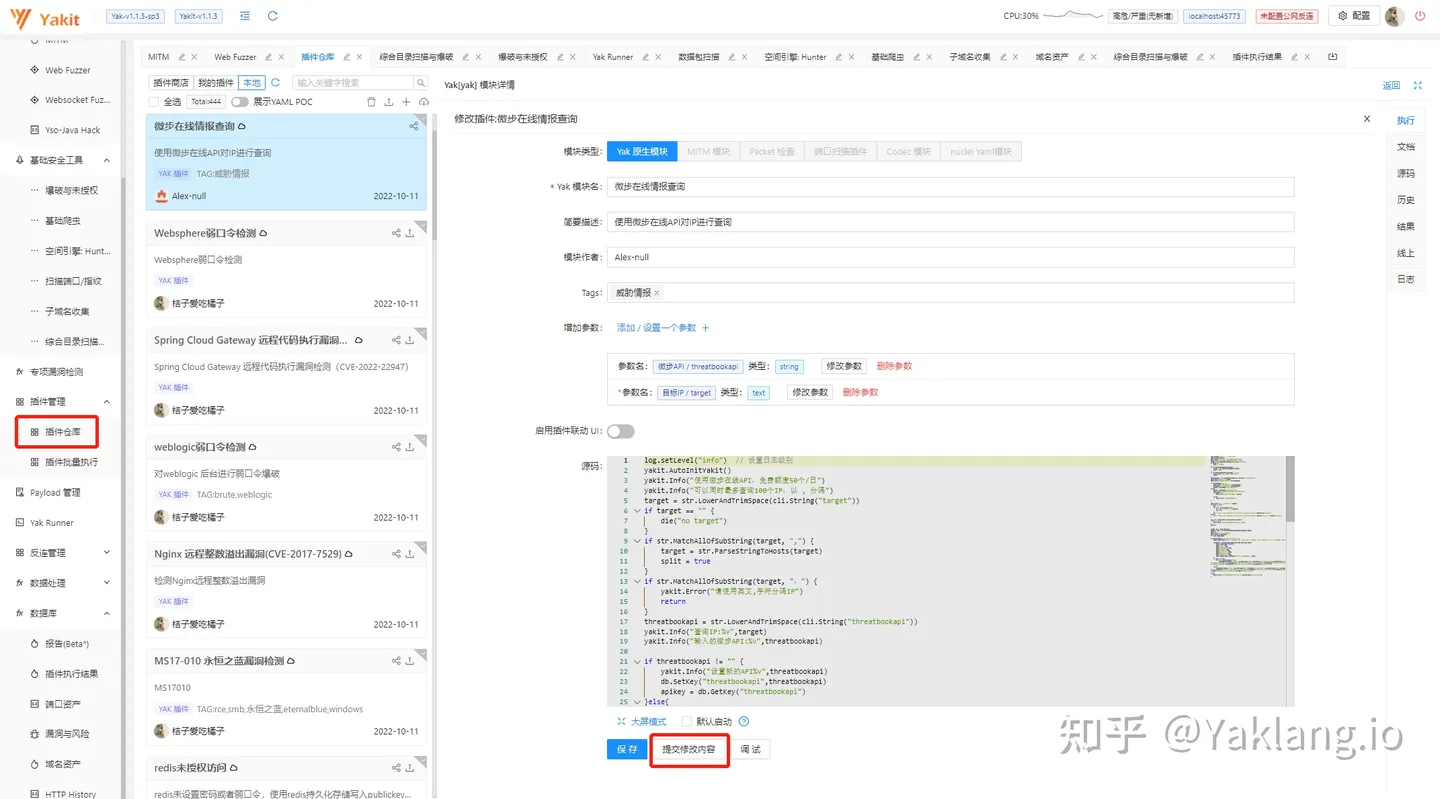Click upload icon on weblogic弱口令检测 card

(x=410, y=447)
